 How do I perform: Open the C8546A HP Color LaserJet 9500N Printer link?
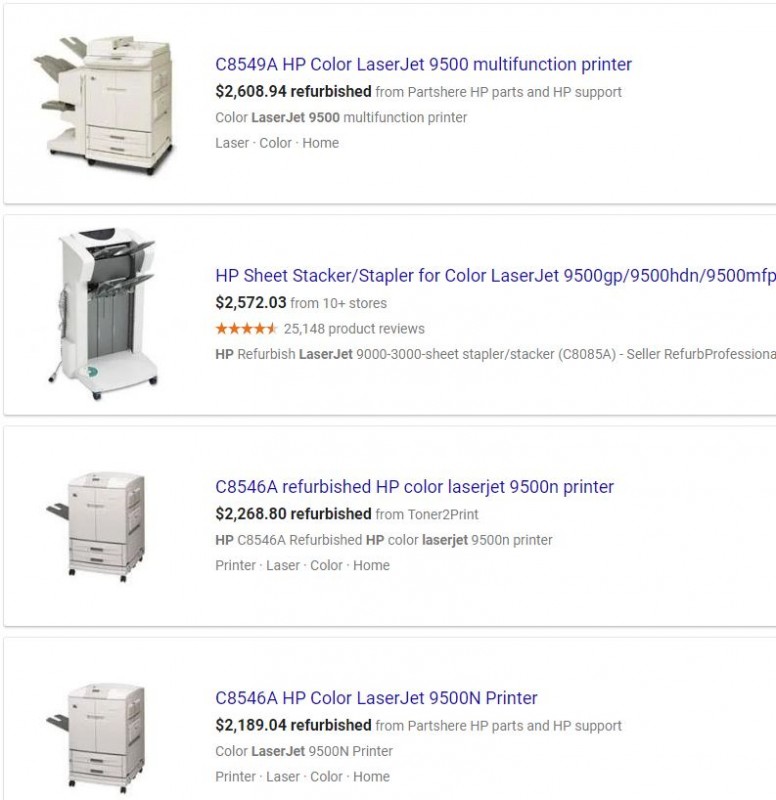point(376,698)
